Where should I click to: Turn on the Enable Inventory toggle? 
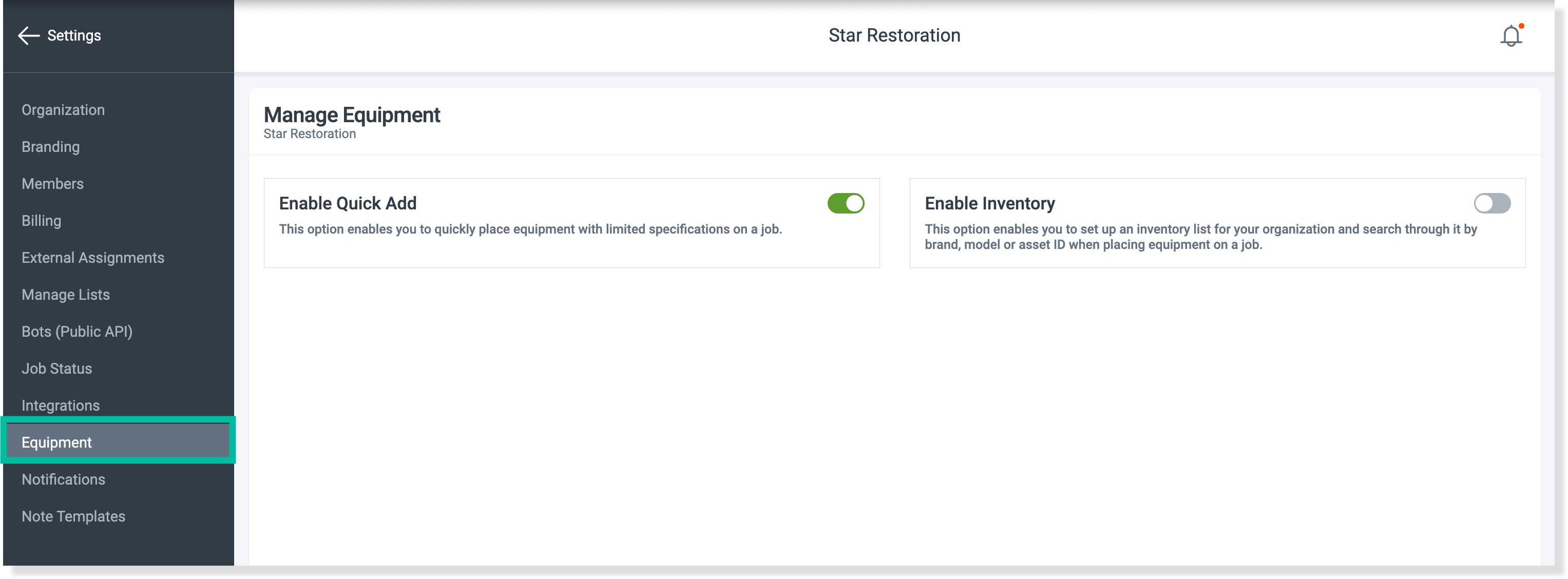pos(1492,203)
